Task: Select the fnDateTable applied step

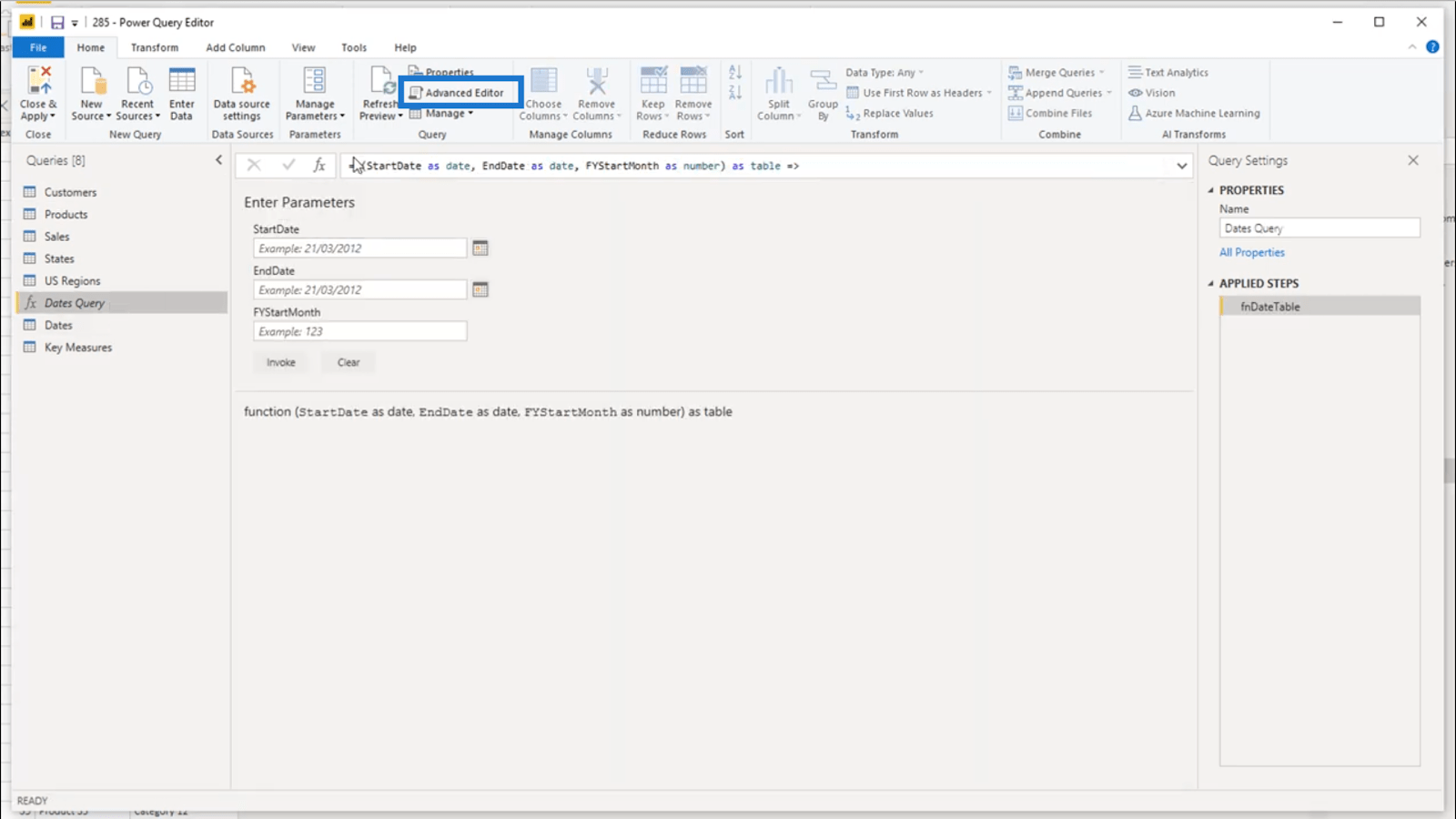Action: click(1319, 307)
